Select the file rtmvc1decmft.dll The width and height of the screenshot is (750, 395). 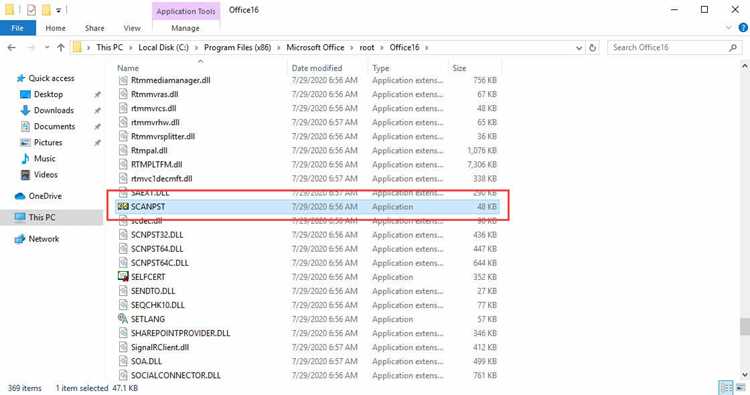162,178
